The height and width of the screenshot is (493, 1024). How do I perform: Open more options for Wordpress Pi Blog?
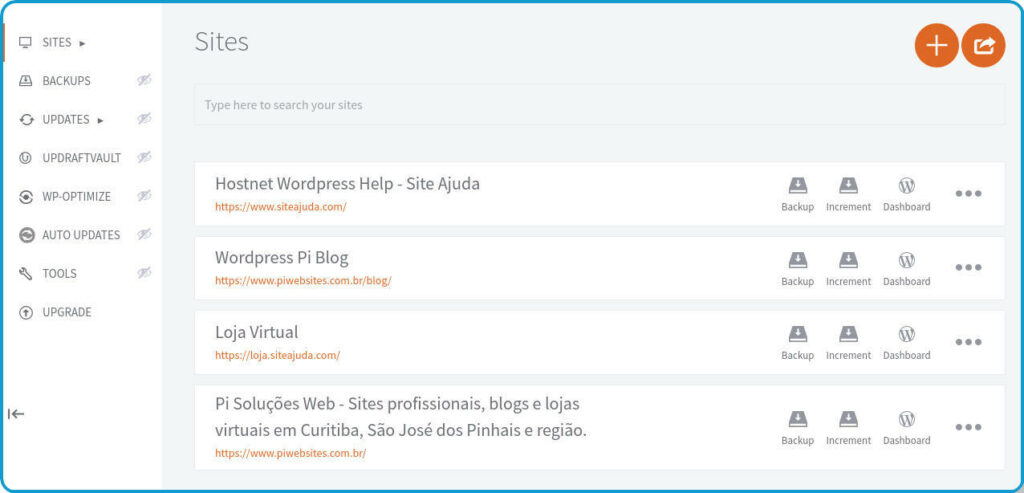(x=968, y=268)
